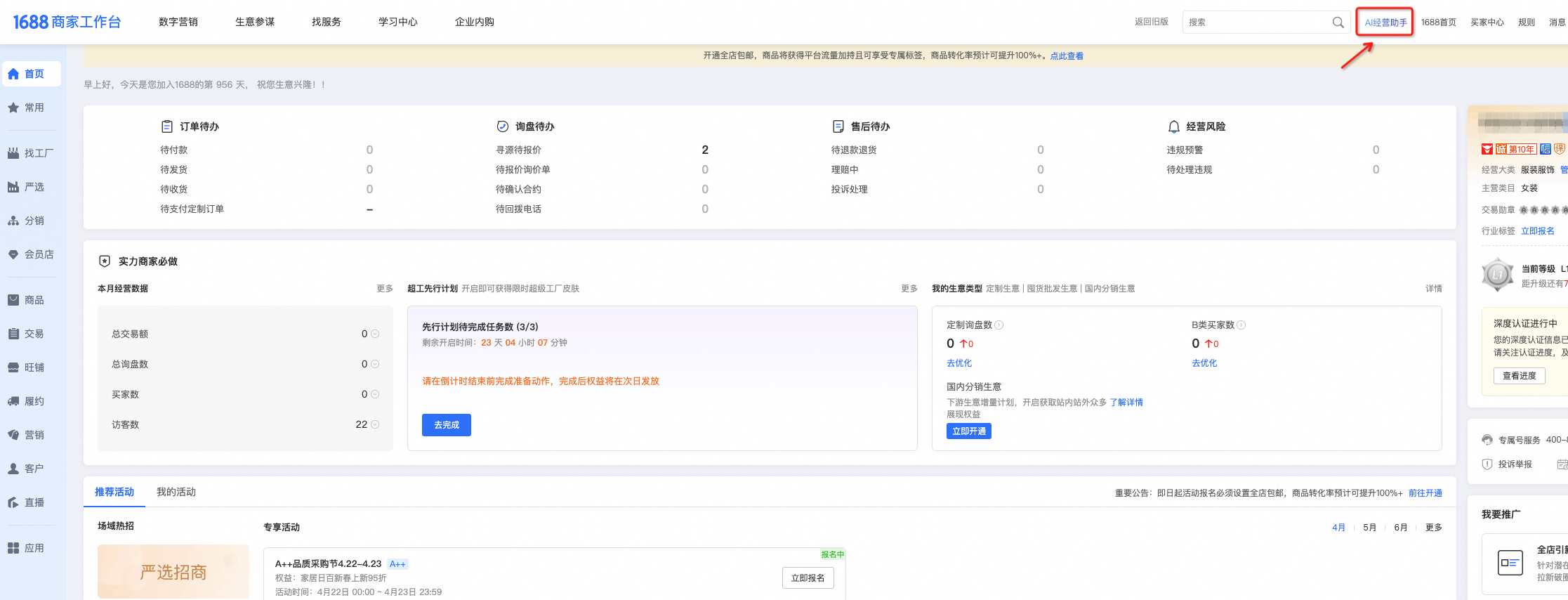Viewport: 1568px width, 600px height.
Task: Open the 应用 apps grid icon
Action: coord(13,548)
